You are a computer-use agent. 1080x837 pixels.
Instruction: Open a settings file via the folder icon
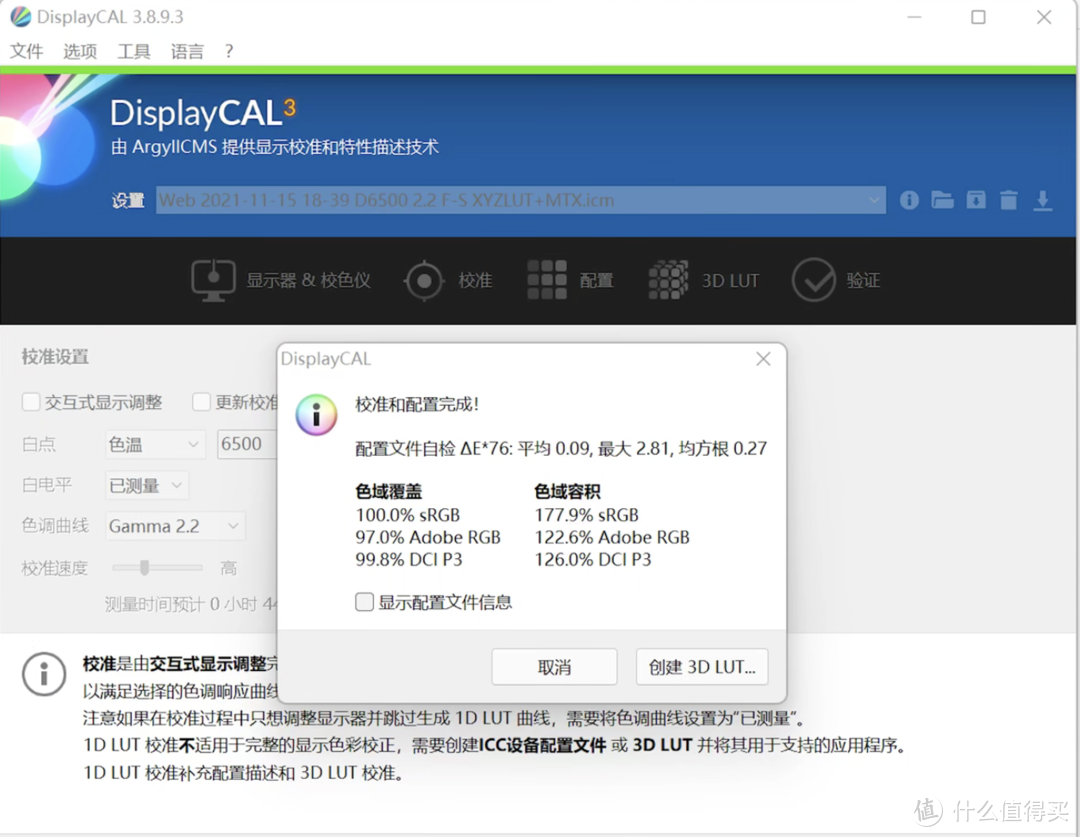pyautogui.click(x=943, y=200)
